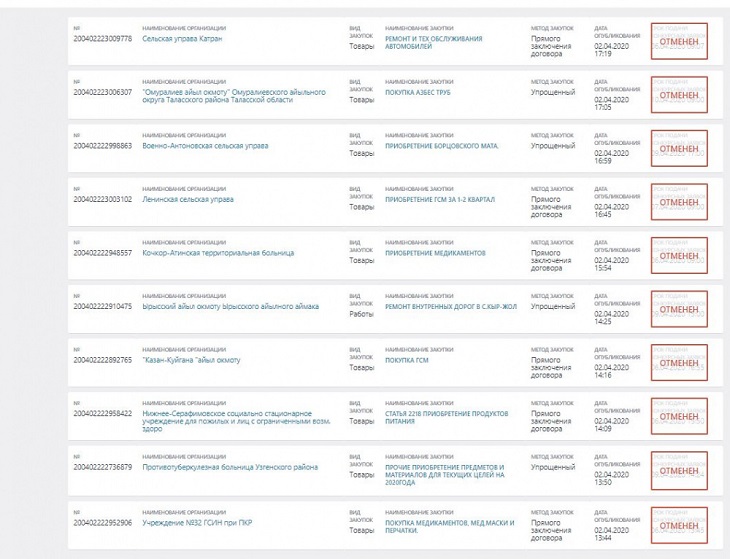Open Военно-Антоновская сельская управа link
Image resolution: width=730 pixels, height=559 pixels.
point(206,146)
